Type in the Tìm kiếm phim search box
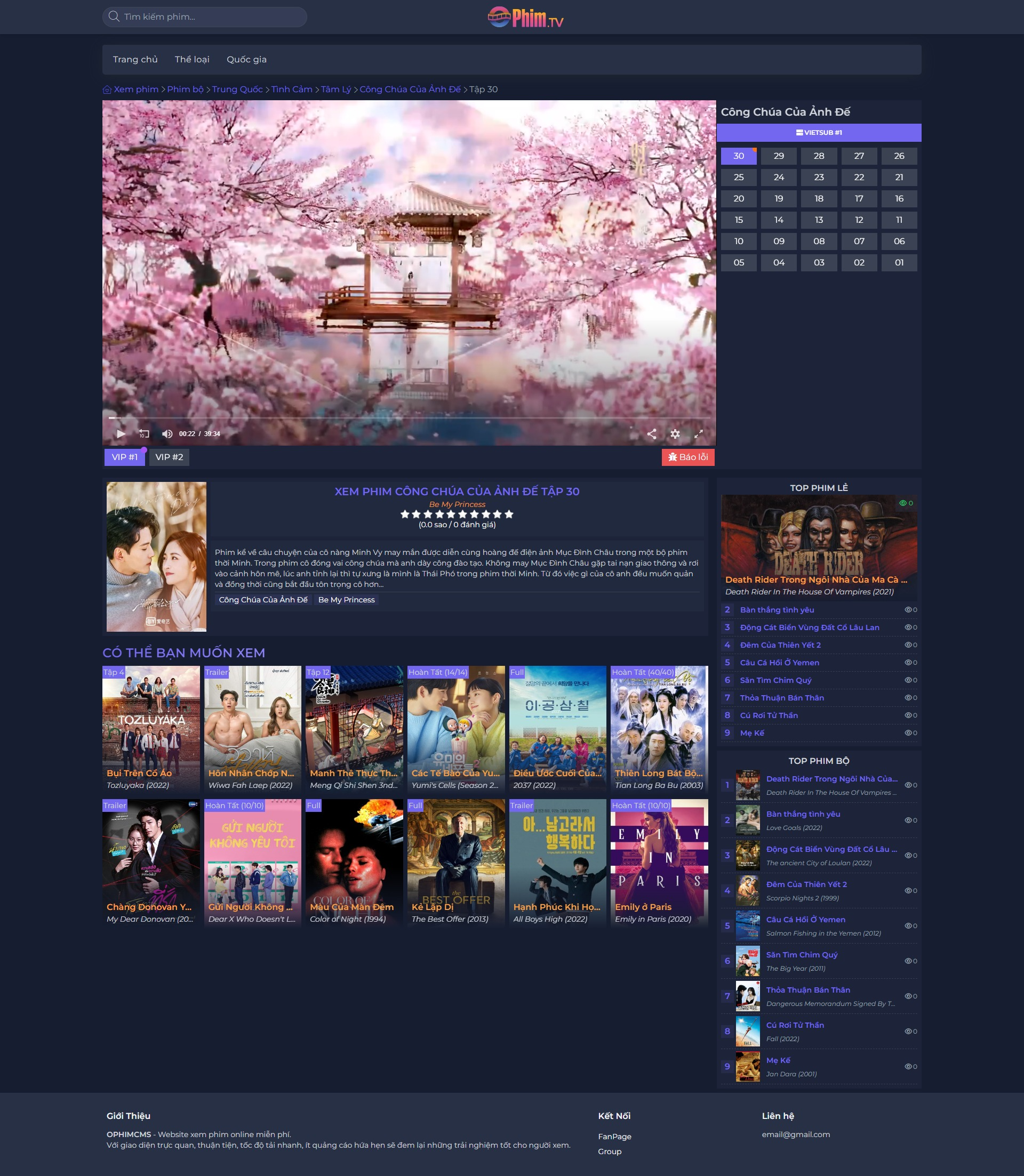 [x=205, y=17]
